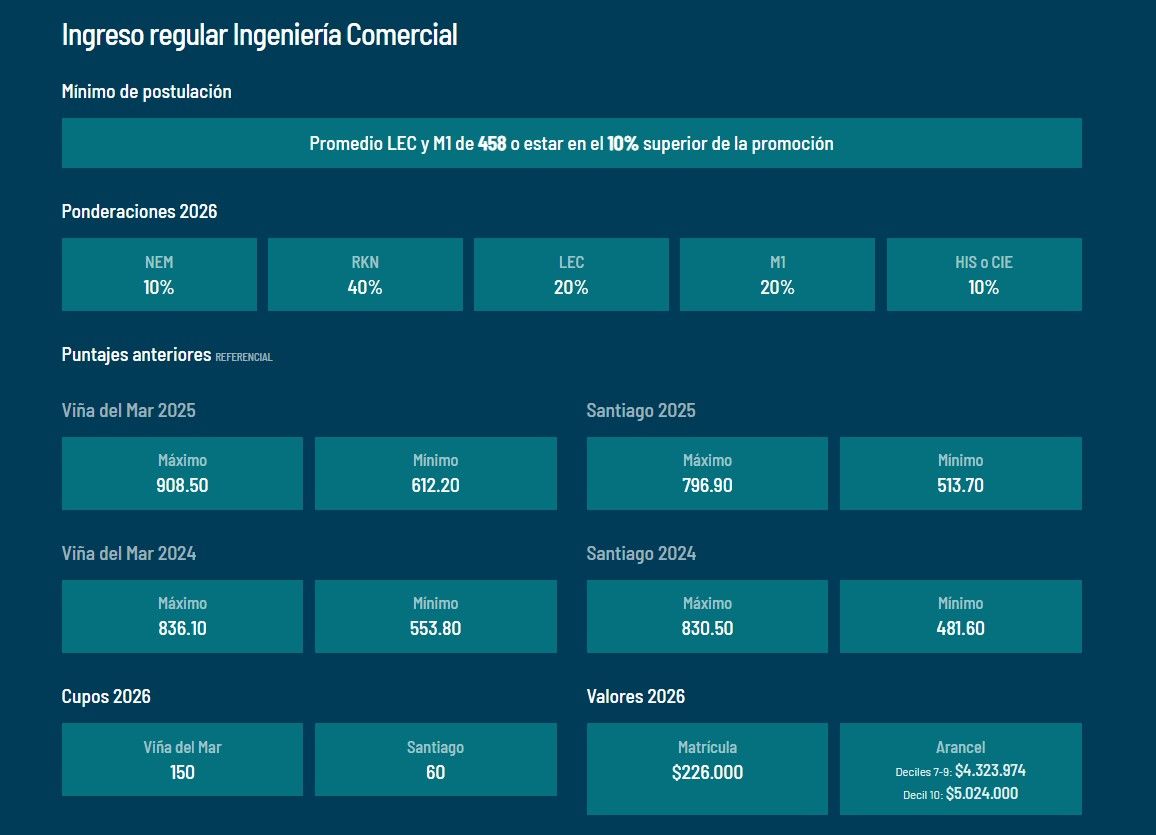Screen dimensions: 1156x835
Task: Select Santiago 2025 Máximo 796.90 tile
Action: (707, 474)
